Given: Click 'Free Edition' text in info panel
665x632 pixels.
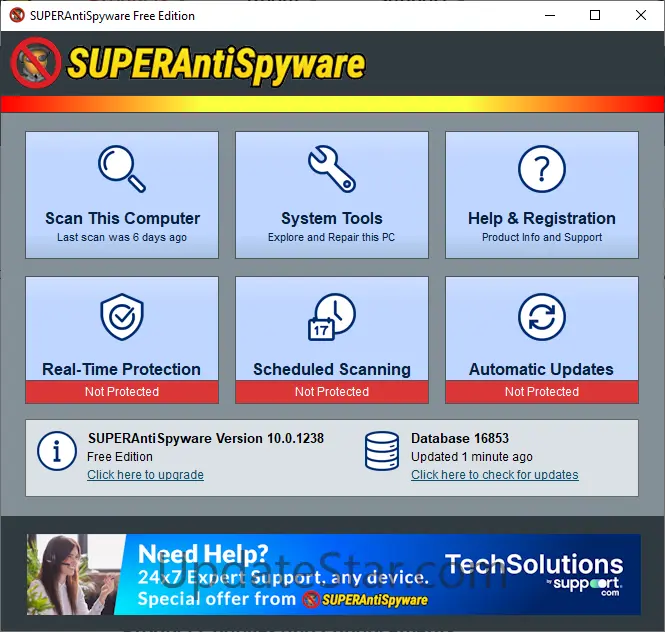Looking at the screenshot, I should (120, 456).
